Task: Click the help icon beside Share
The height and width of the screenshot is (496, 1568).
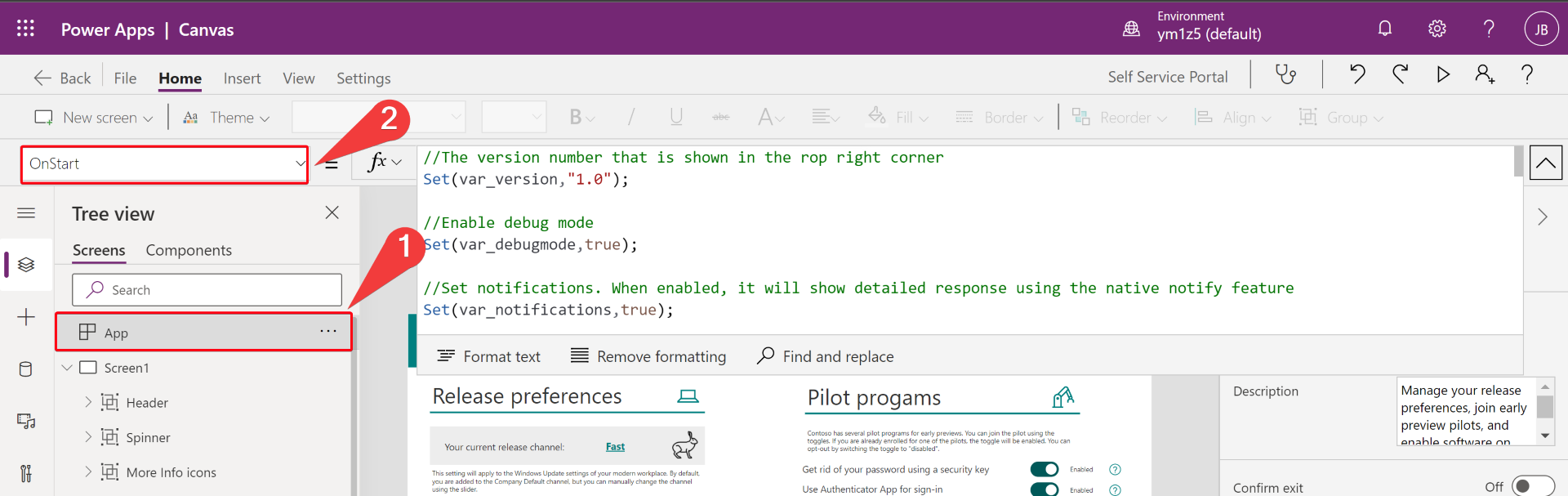Action: pyautogui.click(x=1526, y=74)
